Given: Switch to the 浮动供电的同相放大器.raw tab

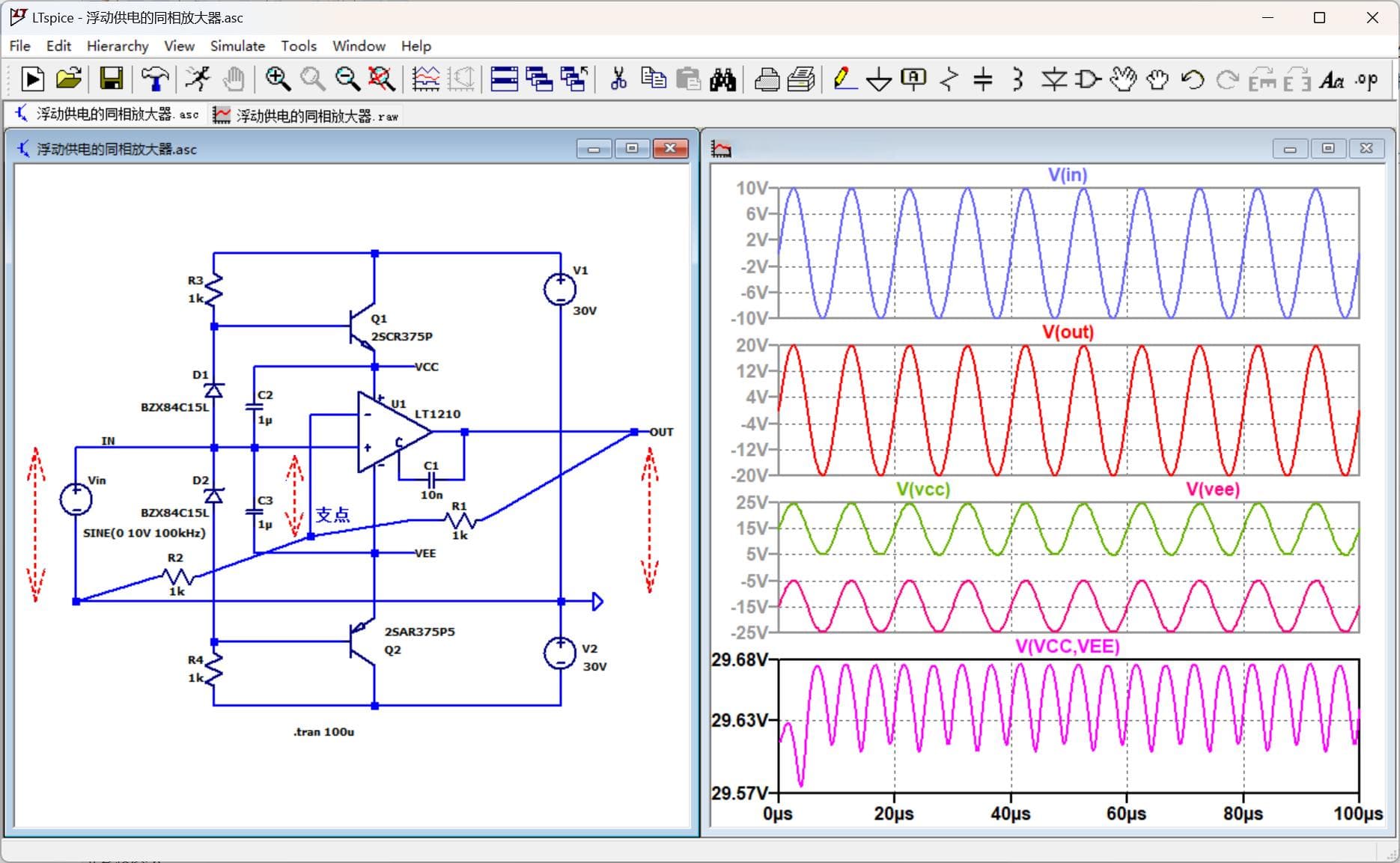Looking at the screenshot, I should pyautogui.click(x=306, y=115).
